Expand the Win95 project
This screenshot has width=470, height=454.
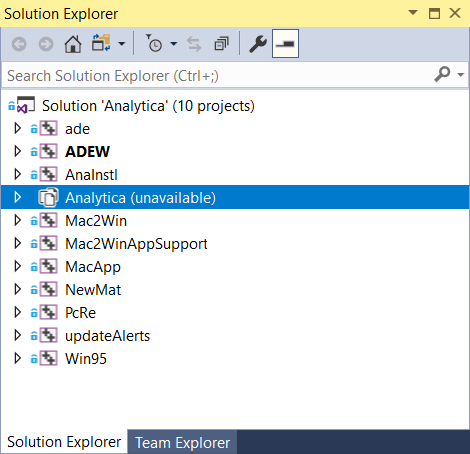pyautogui.click(x=17, y=358)
